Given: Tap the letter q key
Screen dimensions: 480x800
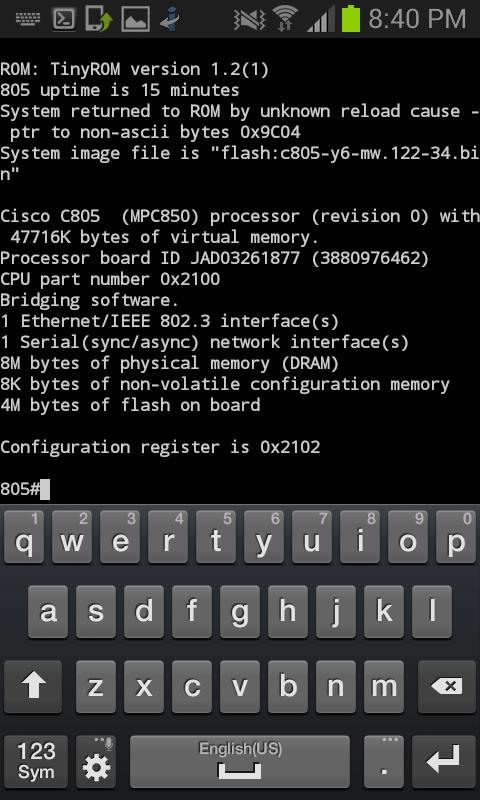Looking at the screenshot, I should coord(24,537).
